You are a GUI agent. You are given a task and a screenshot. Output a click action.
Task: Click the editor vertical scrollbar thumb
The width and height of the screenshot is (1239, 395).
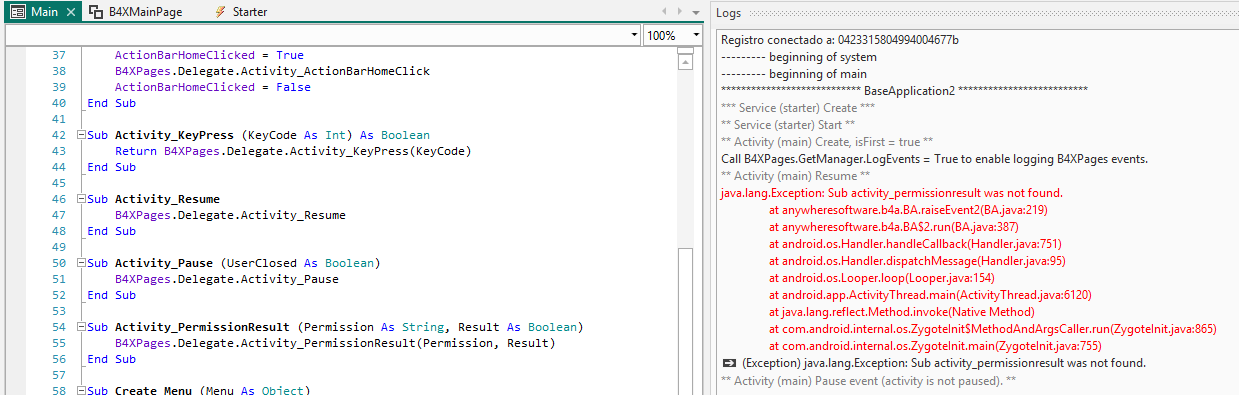tap(685, 320)
